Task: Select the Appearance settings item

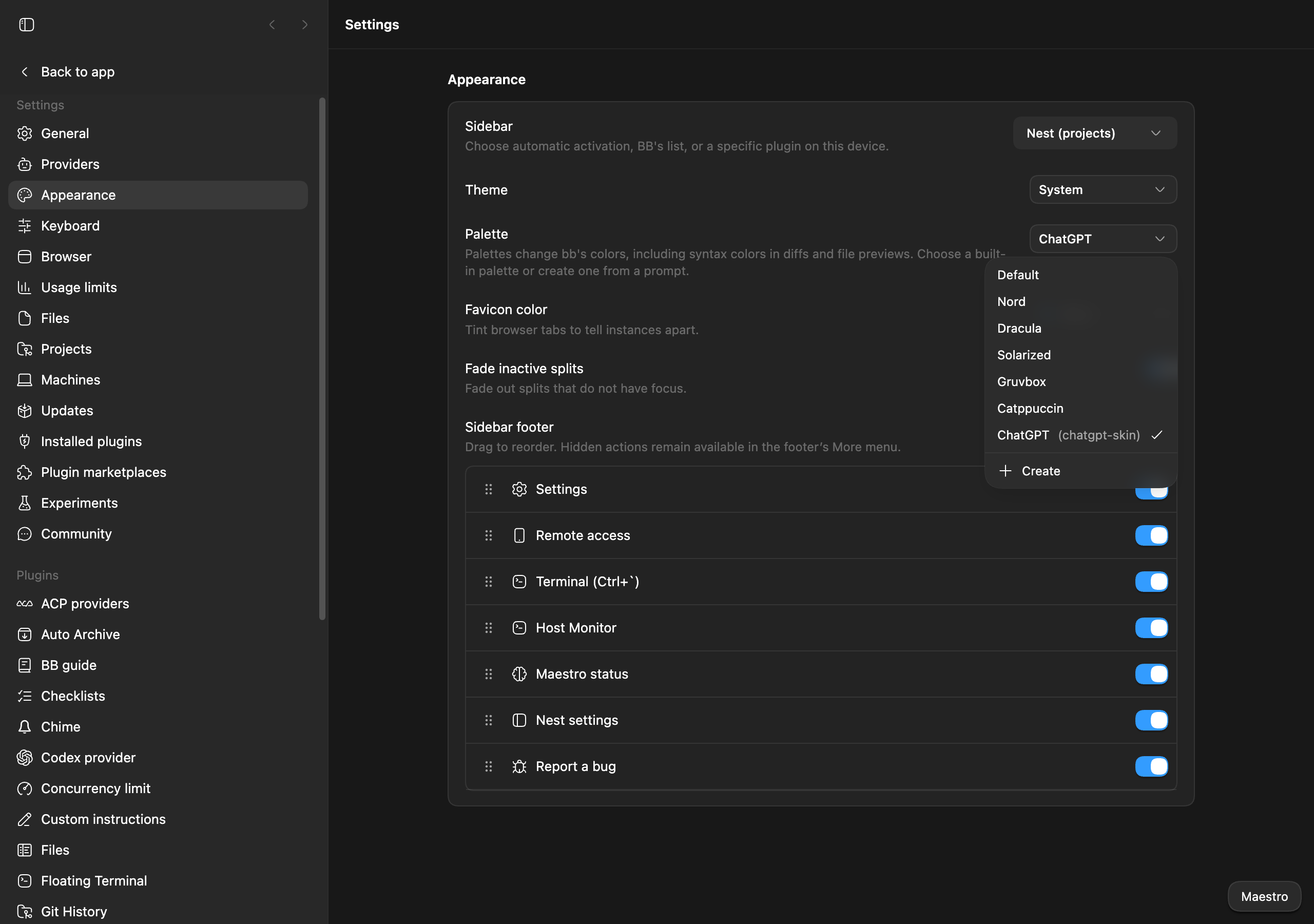Action: click(158, 195)
